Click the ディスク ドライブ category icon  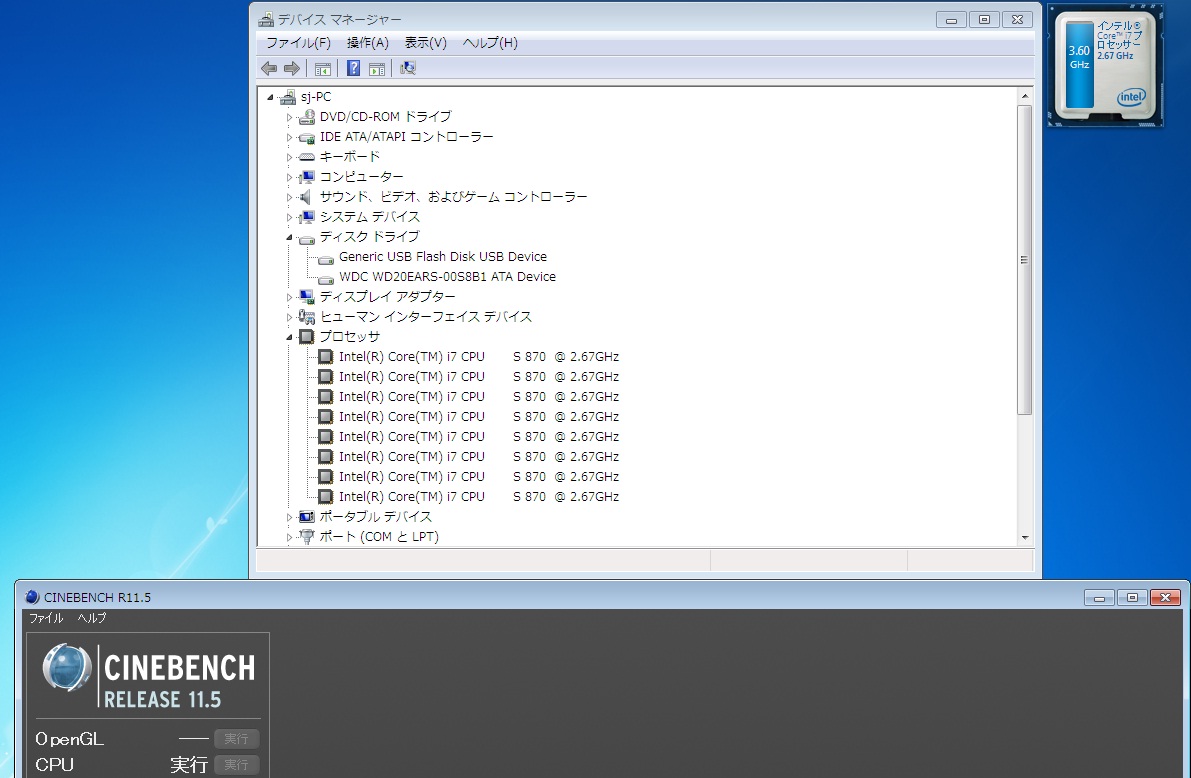click(307, 239)
